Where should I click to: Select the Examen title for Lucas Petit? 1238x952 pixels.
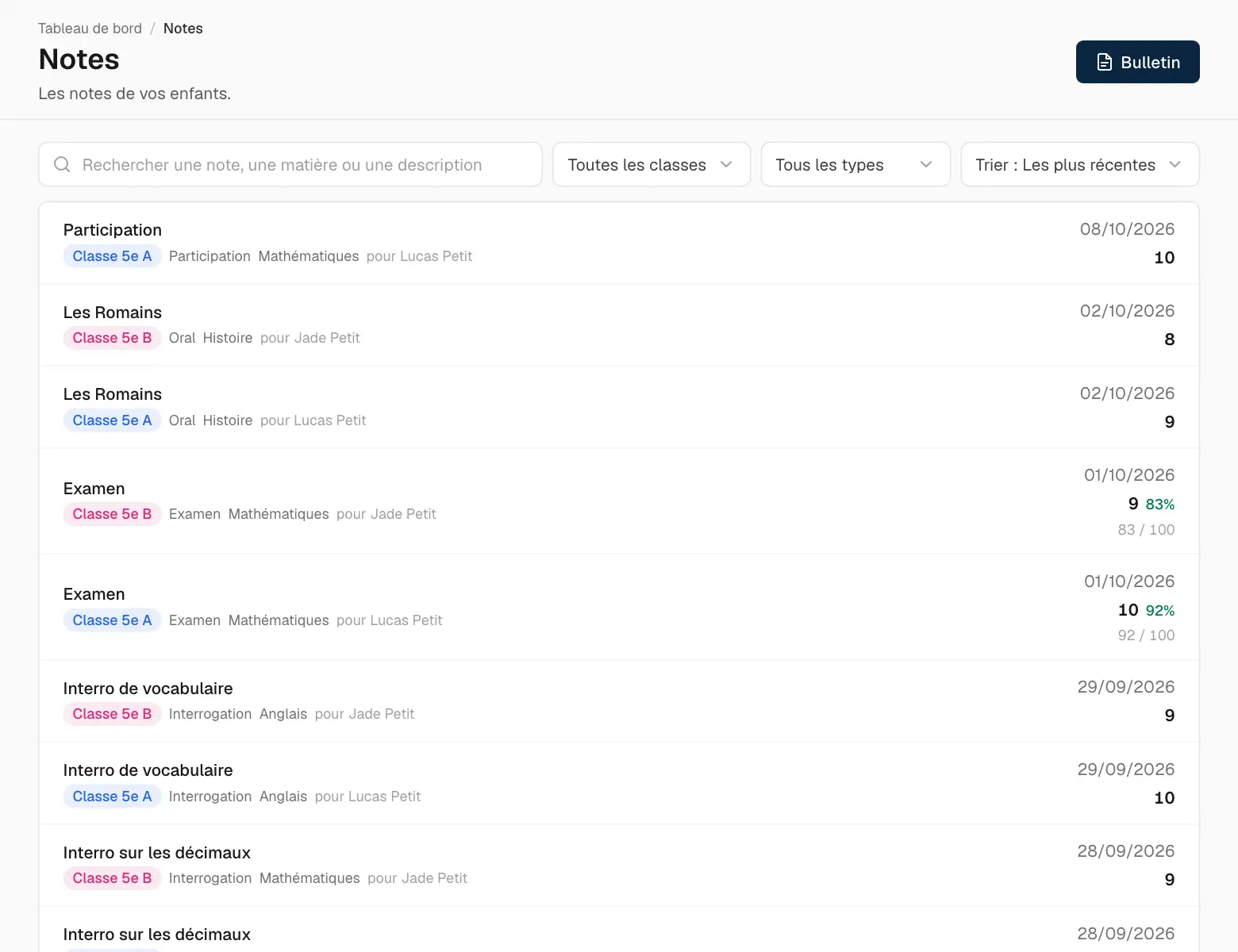[94, 594]
